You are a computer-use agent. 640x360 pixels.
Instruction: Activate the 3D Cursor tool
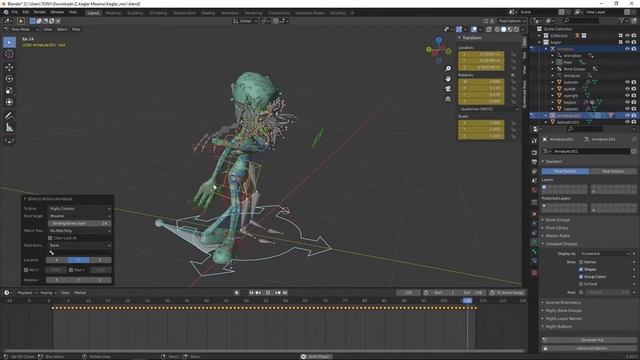[9, 54]
